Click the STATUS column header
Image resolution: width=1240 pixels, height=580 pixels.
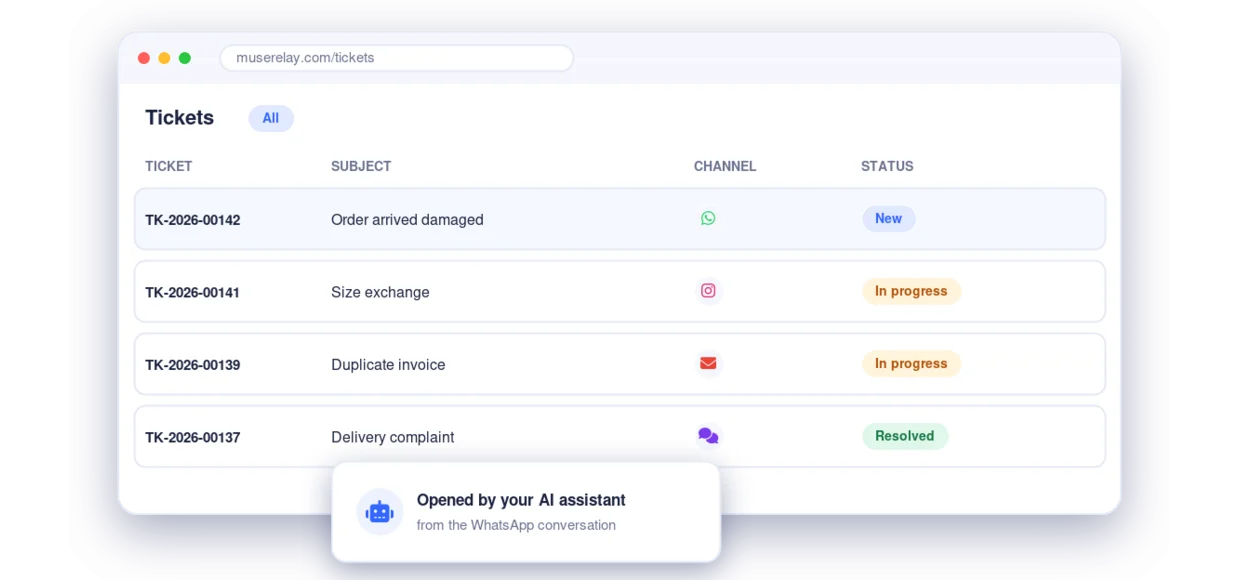(887, 166)
